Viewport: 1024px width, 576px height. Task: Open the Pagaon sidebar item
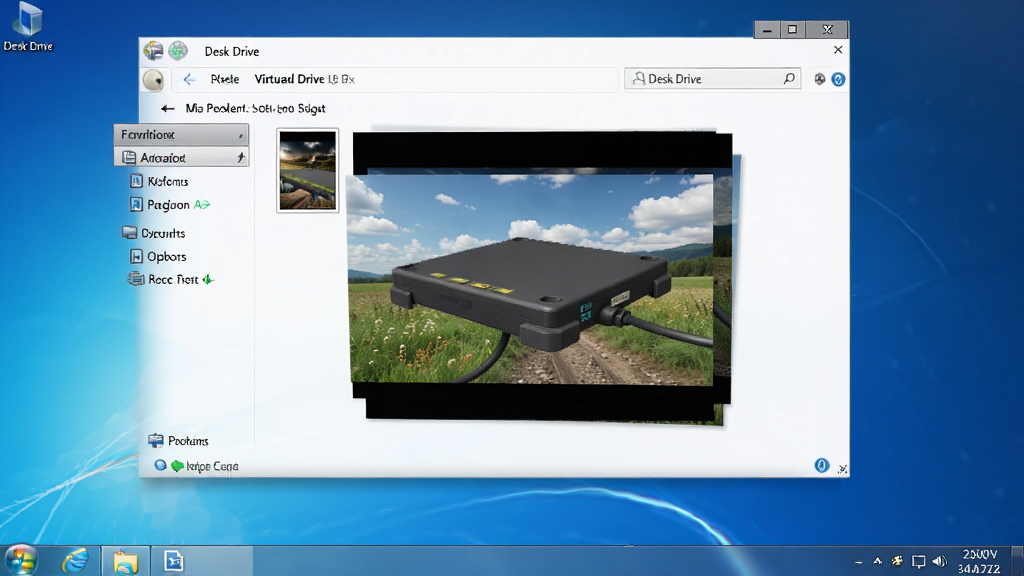point(159,204)
